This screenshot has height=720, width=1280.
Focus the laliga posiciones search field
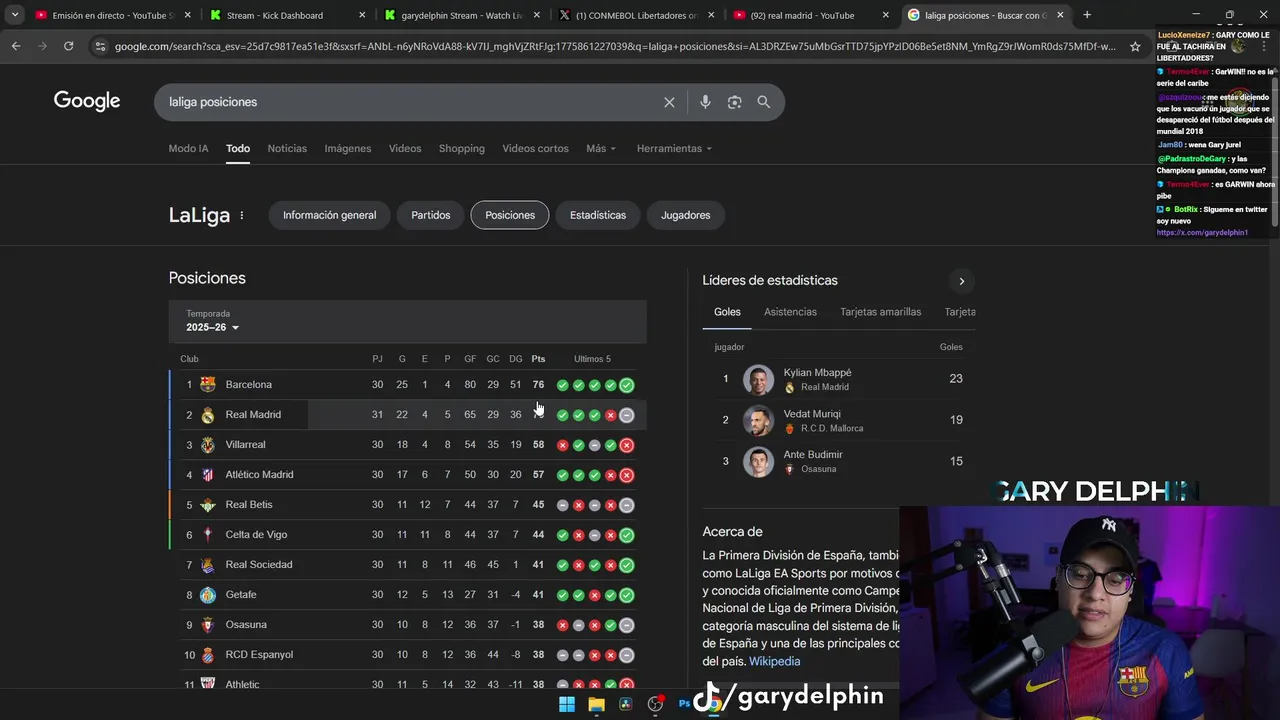410,102
